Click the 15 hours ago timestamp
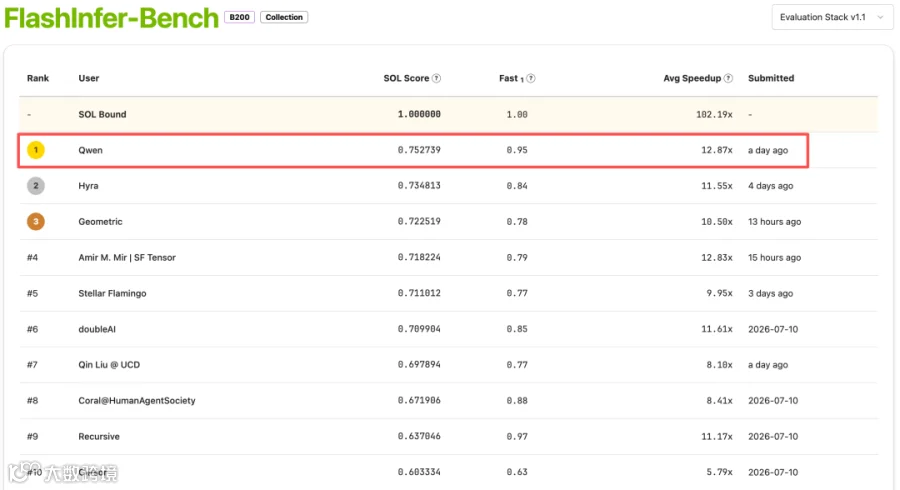 (774, 258)
